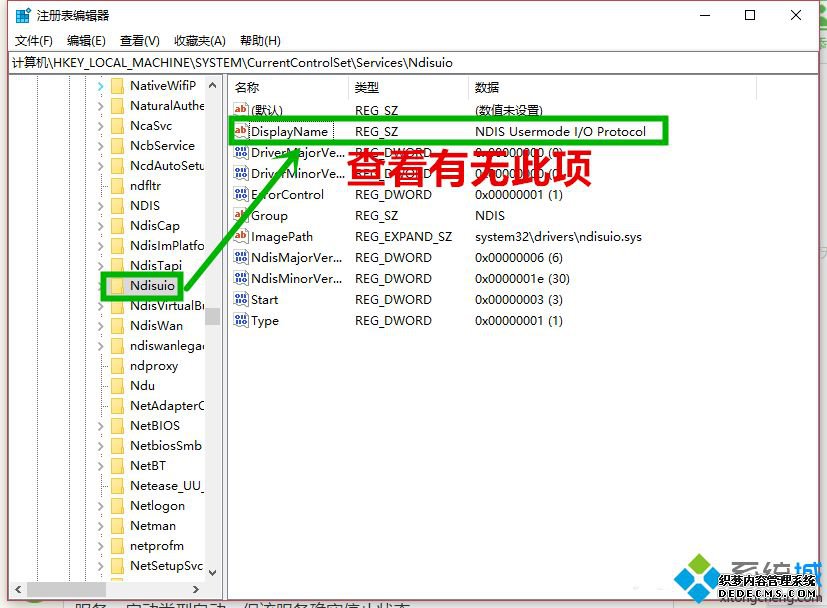The width and height of the screenshot is (827, 608).
Task: Select the binary icon of Type value
Action: click(241, 320)
